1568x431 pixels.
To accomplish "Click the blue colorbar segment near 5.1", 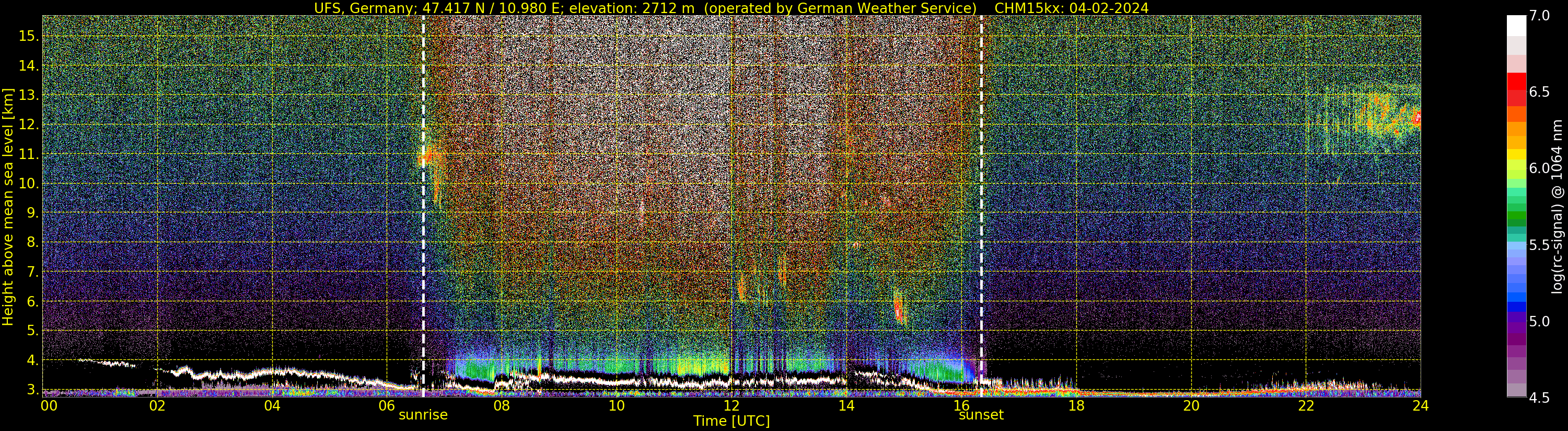I will (1516, 306).
